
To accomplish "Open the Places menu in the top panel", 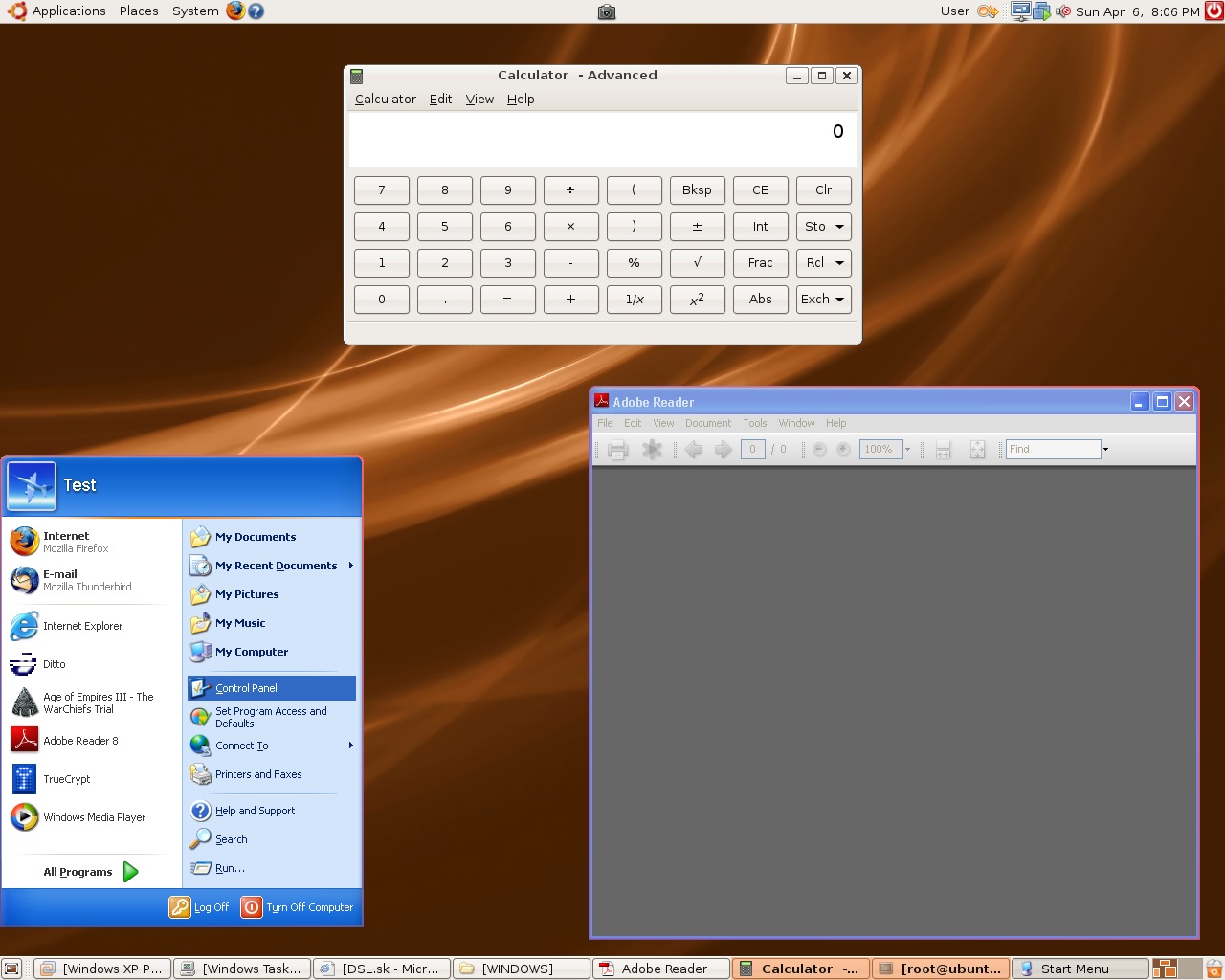I will 139,11.
